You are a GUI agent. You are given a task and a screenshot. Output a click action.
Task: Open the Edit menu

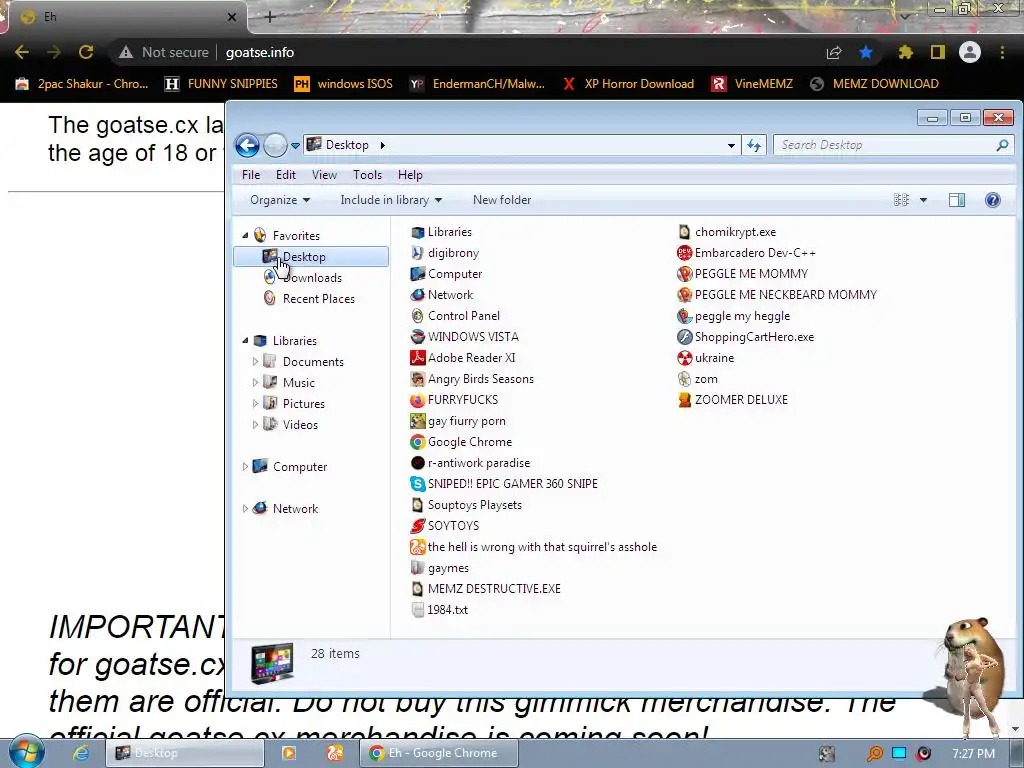285,175
